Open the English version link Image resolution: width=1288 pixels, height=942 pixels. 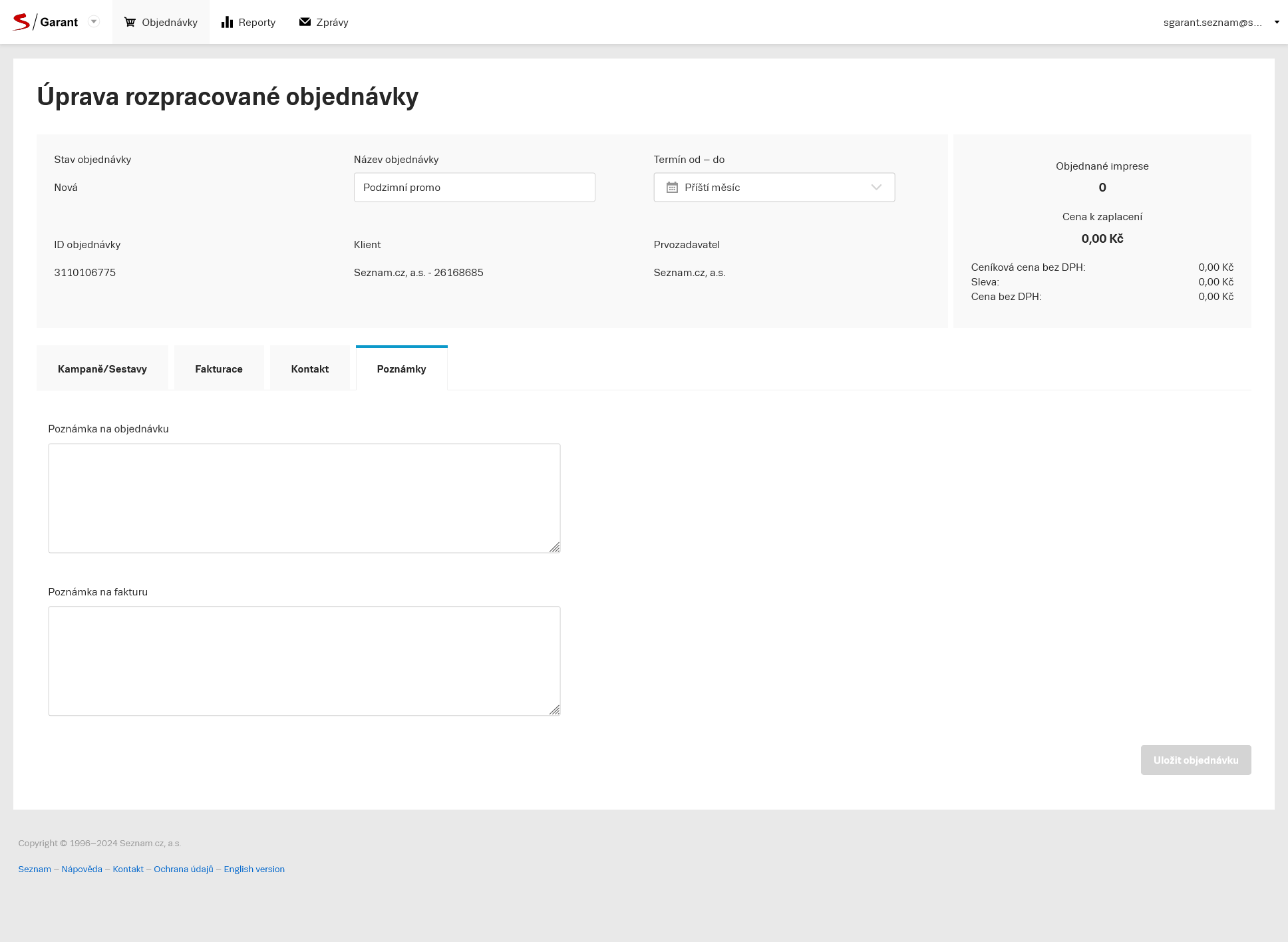tap(254, 869)
